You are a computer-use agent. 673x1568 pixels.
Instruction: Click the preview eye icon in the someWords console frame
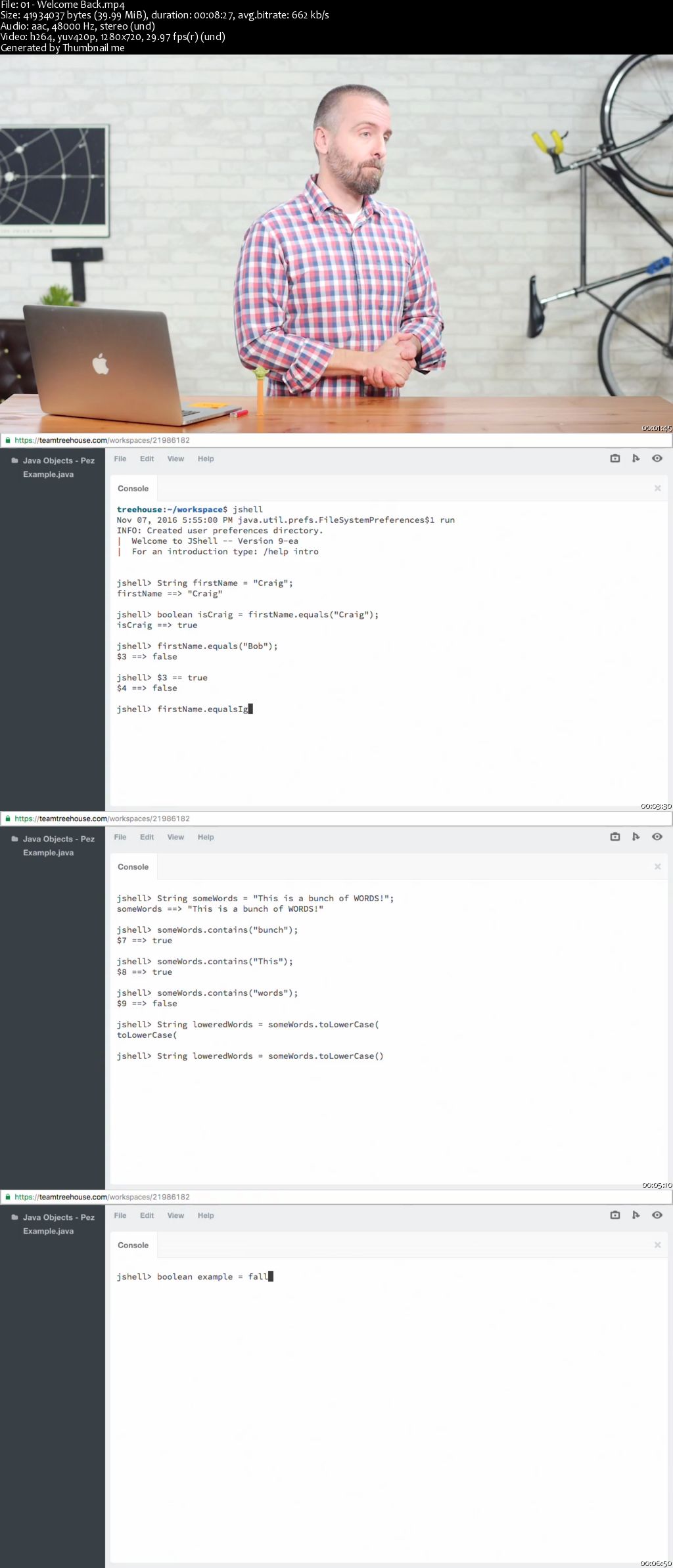point(657,837)
